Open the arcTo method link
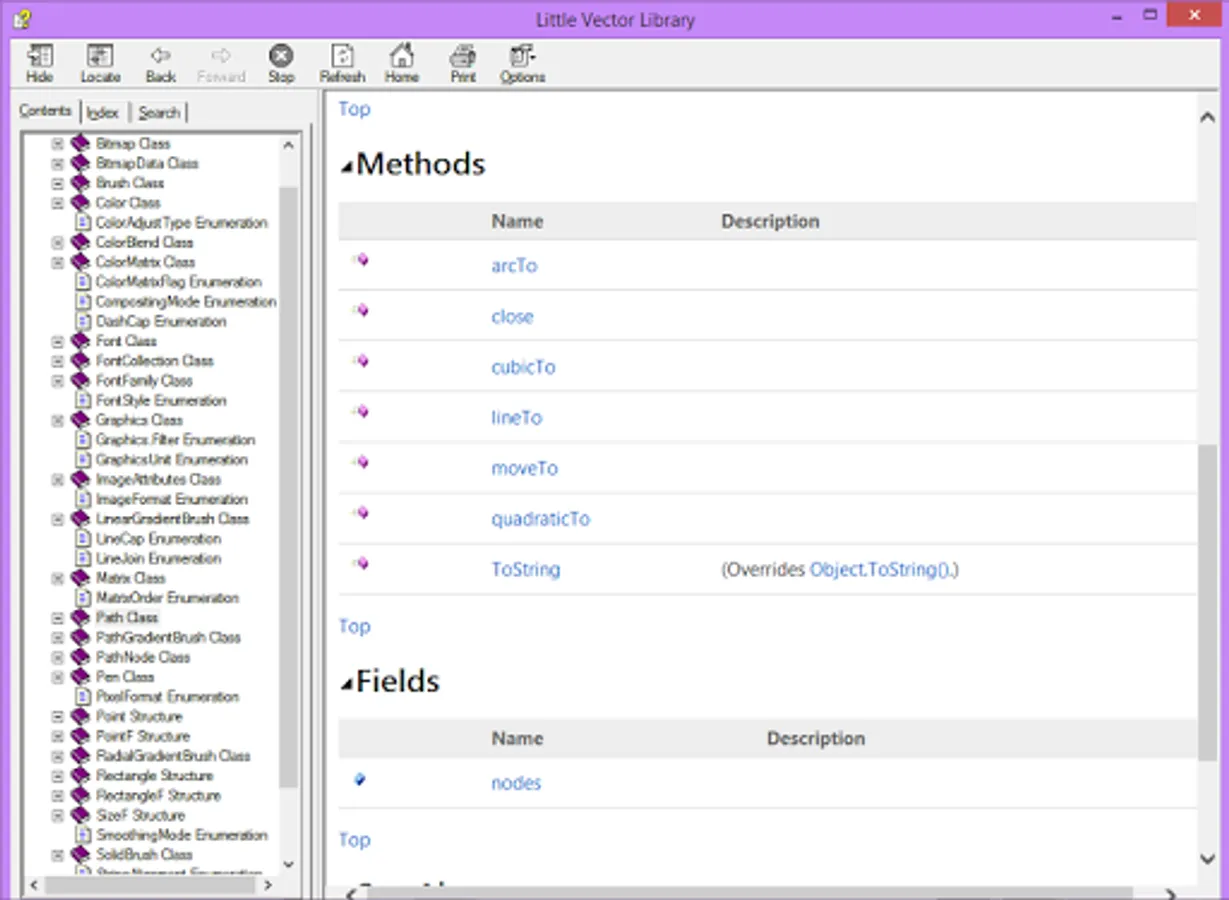The width and height of the screenshot is (1229, 900). (x=514, y=266)
